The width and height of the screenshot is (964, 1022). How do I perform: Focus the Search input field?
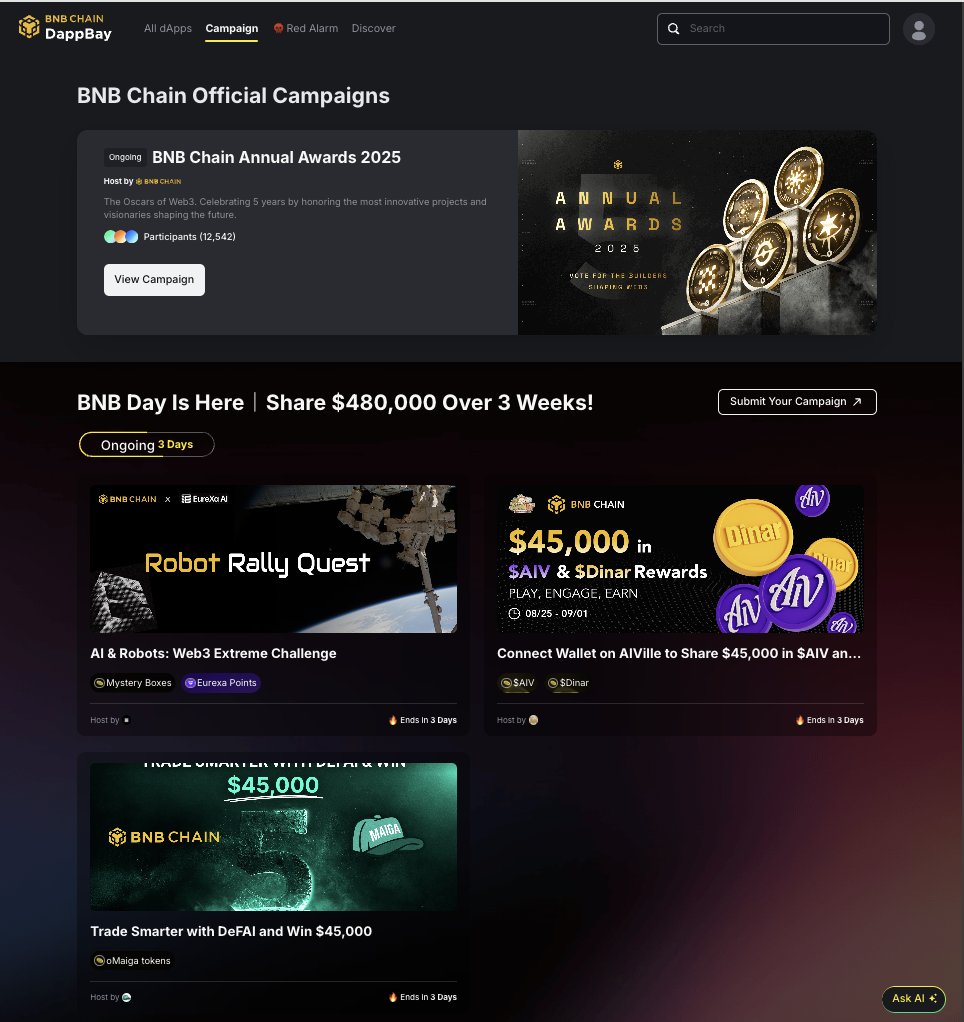[773, 29]
